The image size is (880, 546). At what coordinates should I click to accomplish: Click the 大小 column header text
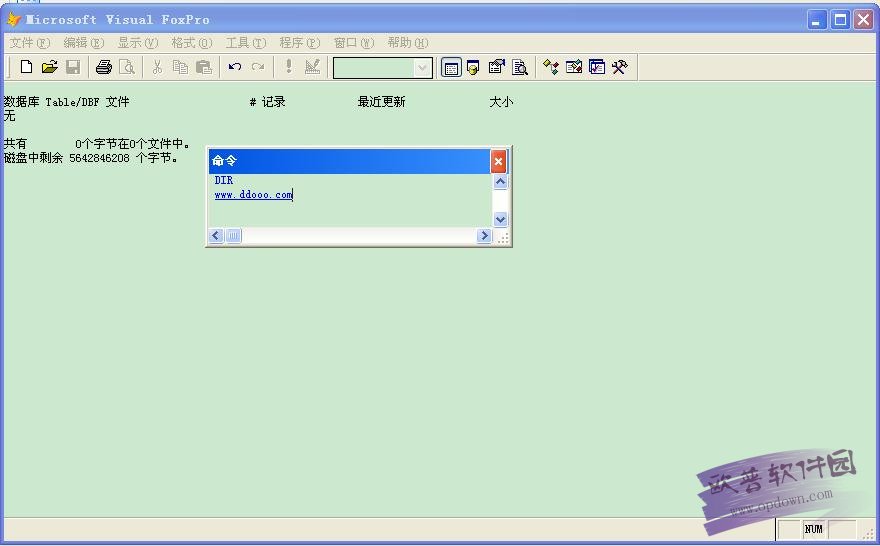pos(501,102)
